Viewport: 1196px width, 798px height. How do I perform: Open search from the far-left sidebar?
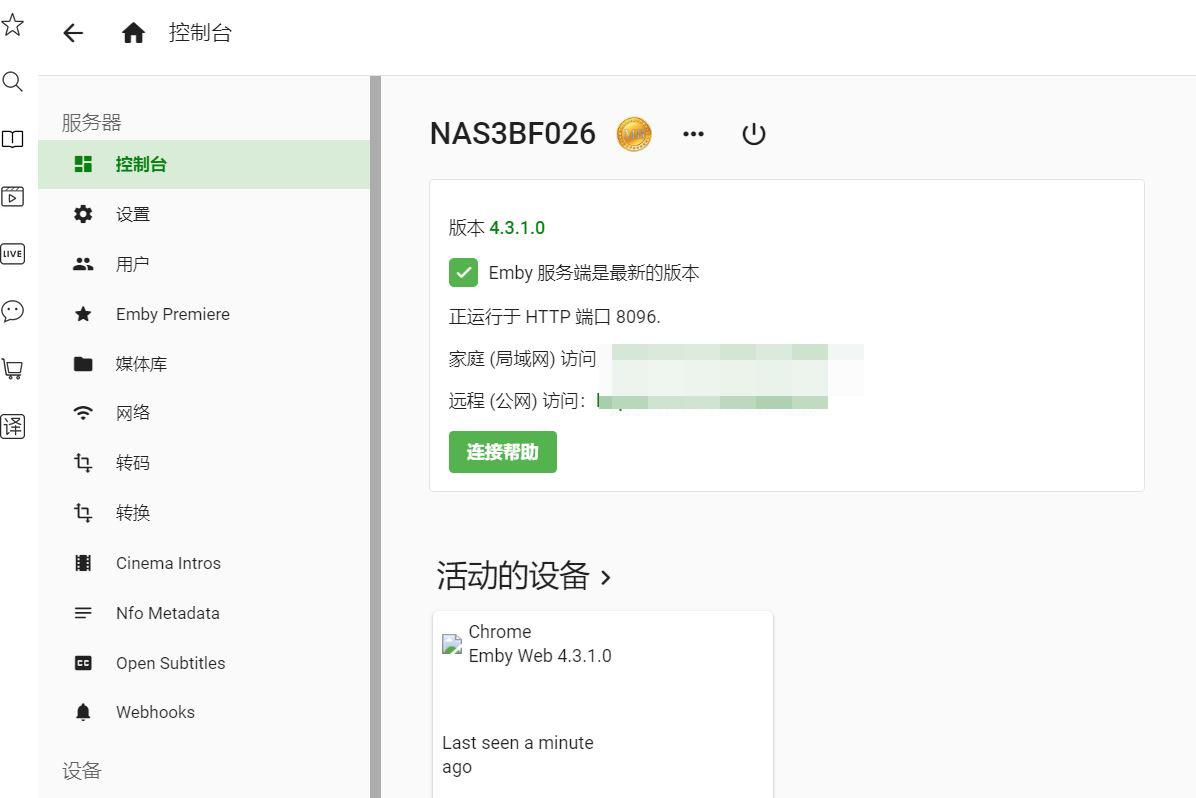[13, 82]
